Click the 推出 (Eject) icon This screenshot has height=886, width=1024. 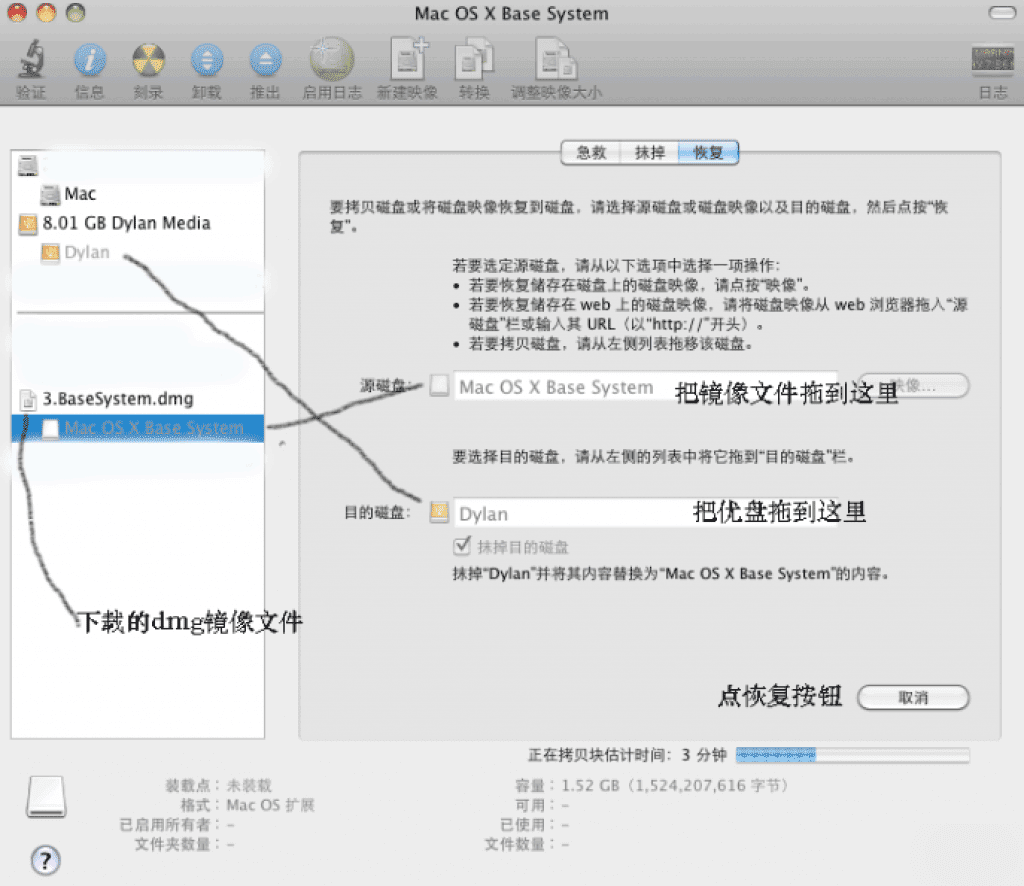click(x=264, y=60)
